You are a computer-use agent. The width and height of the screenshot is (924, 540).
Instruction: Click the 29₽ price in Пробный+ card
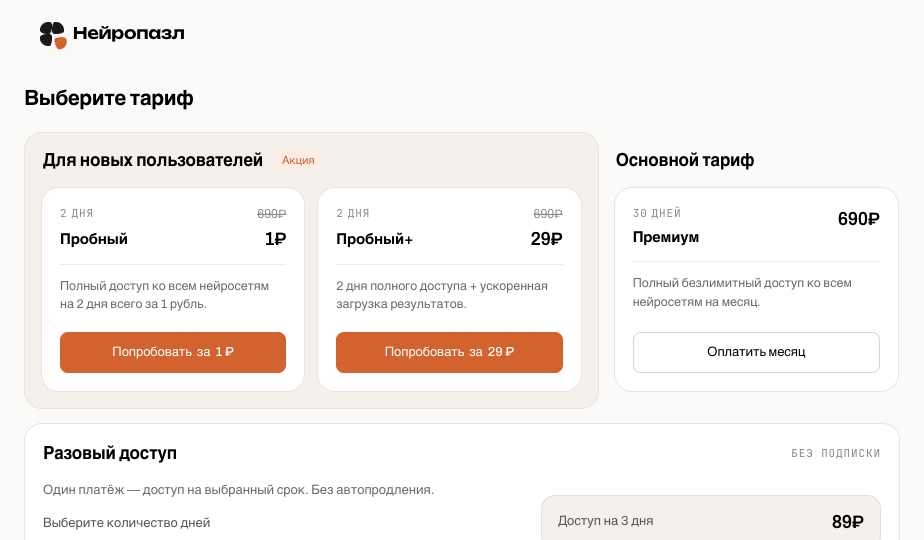pyautogui.click(x=546, y=239)
